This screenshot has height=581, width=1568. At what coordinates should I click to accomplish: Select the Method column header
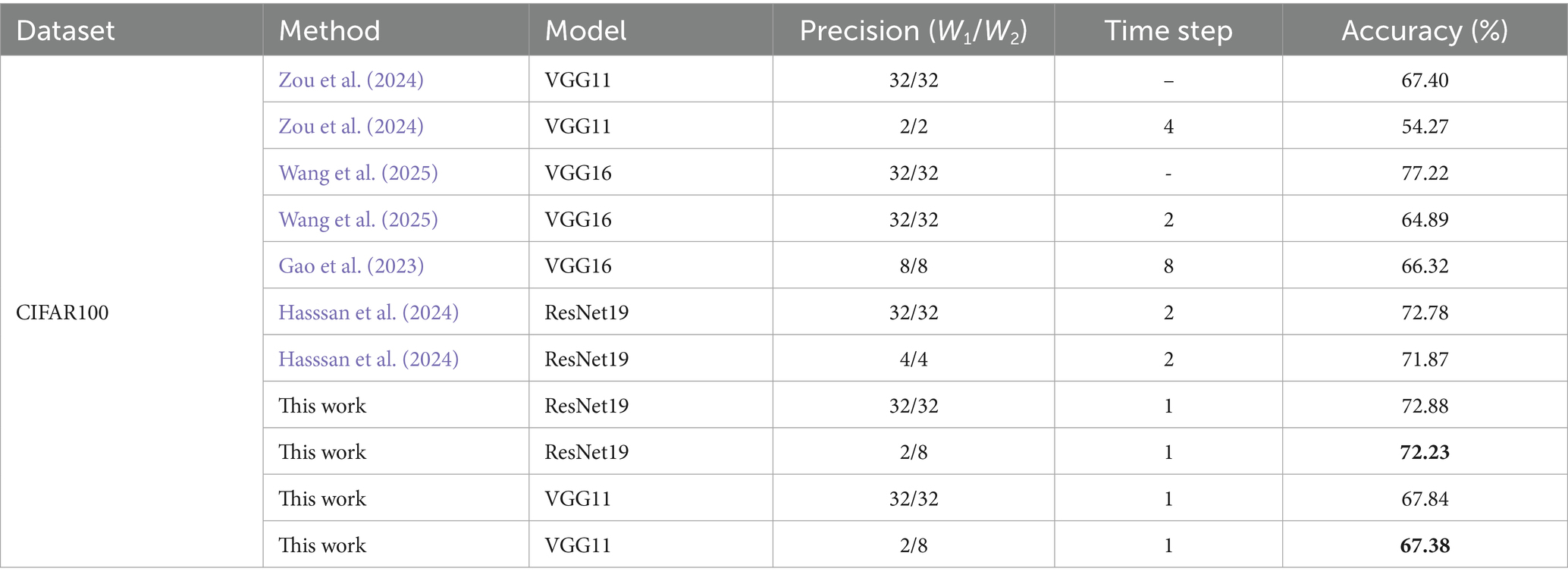pos(329,30)
